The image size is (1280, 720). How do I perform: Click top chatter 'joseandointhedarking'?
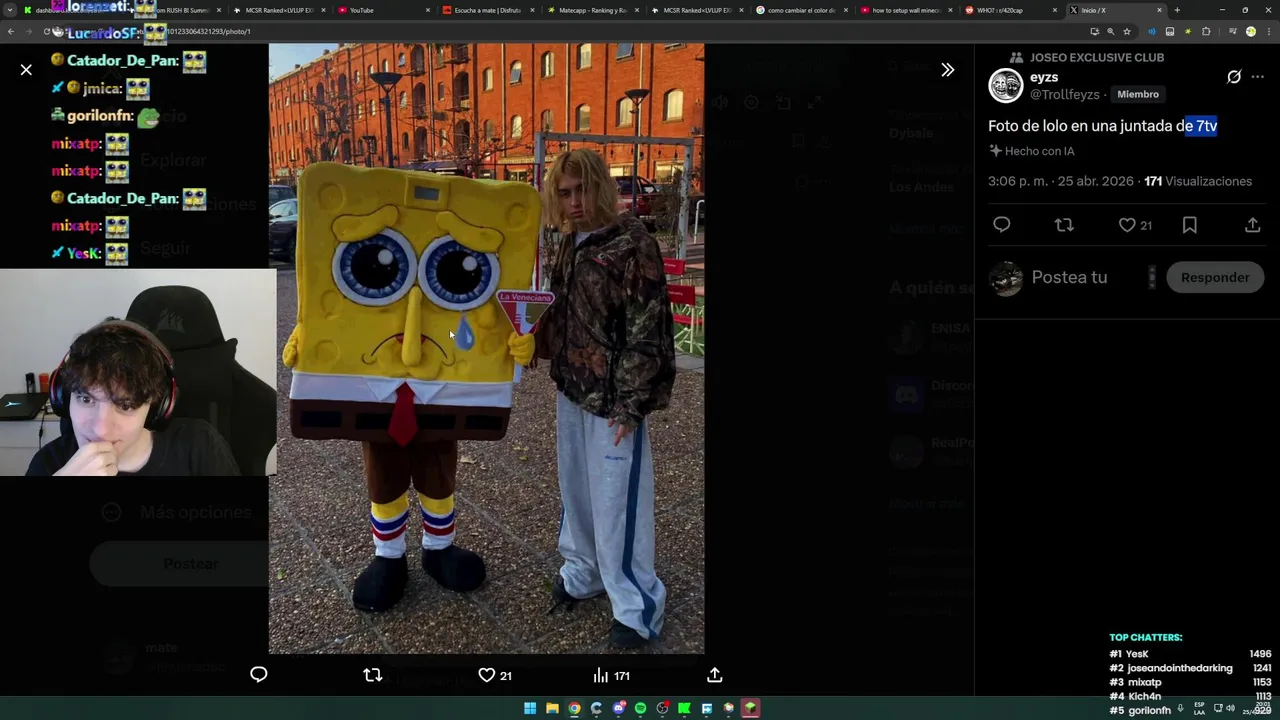click(x=1180, y=668)
